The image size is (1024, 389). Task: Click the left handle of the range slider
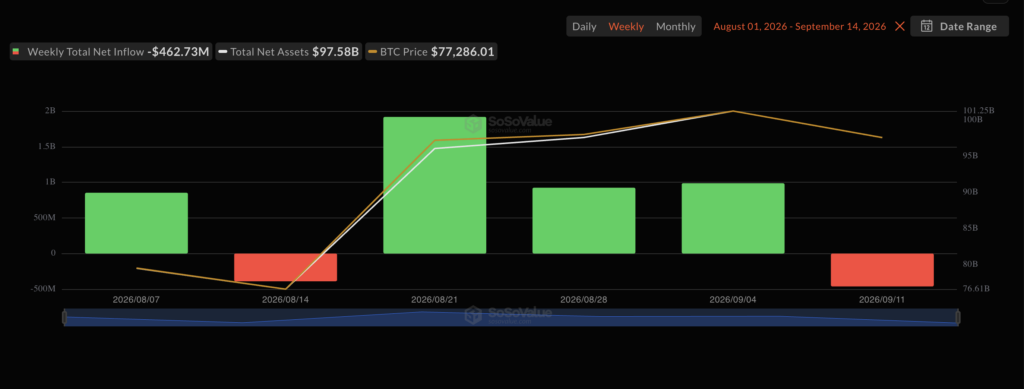[x=65, y=318]
